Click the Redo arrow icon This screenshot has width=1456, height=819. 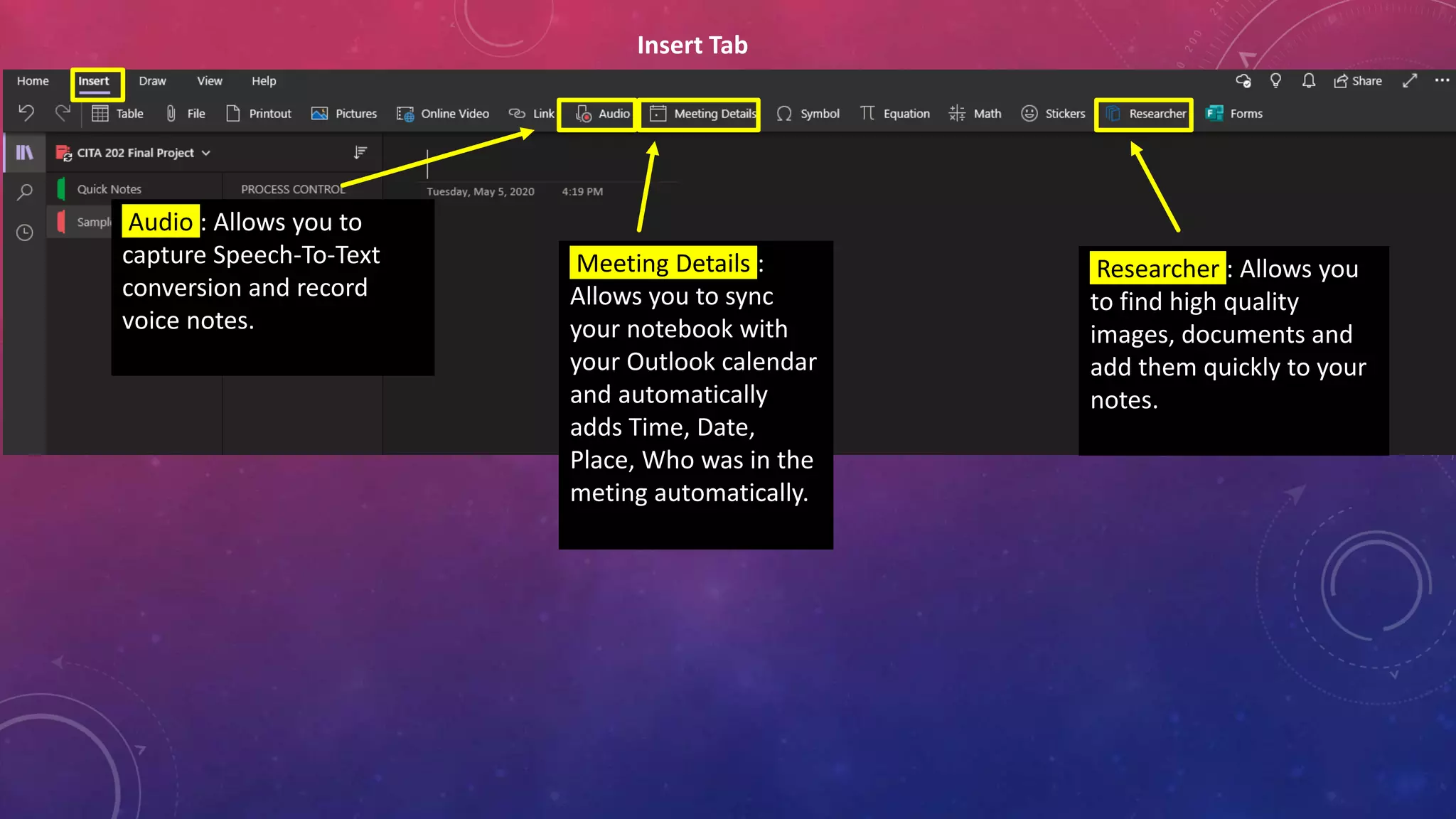63,112
